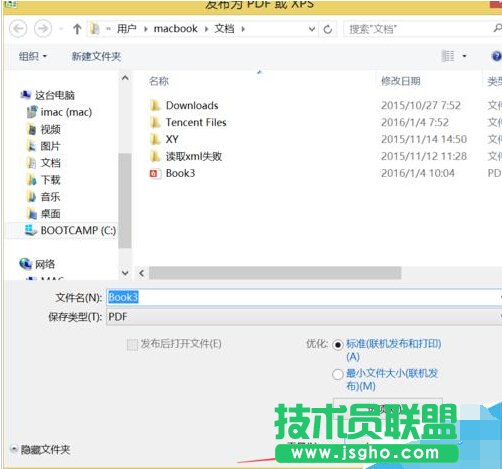
Task: Refresh the current folder view
Action: pyautogui.click(x=328, y=29)
